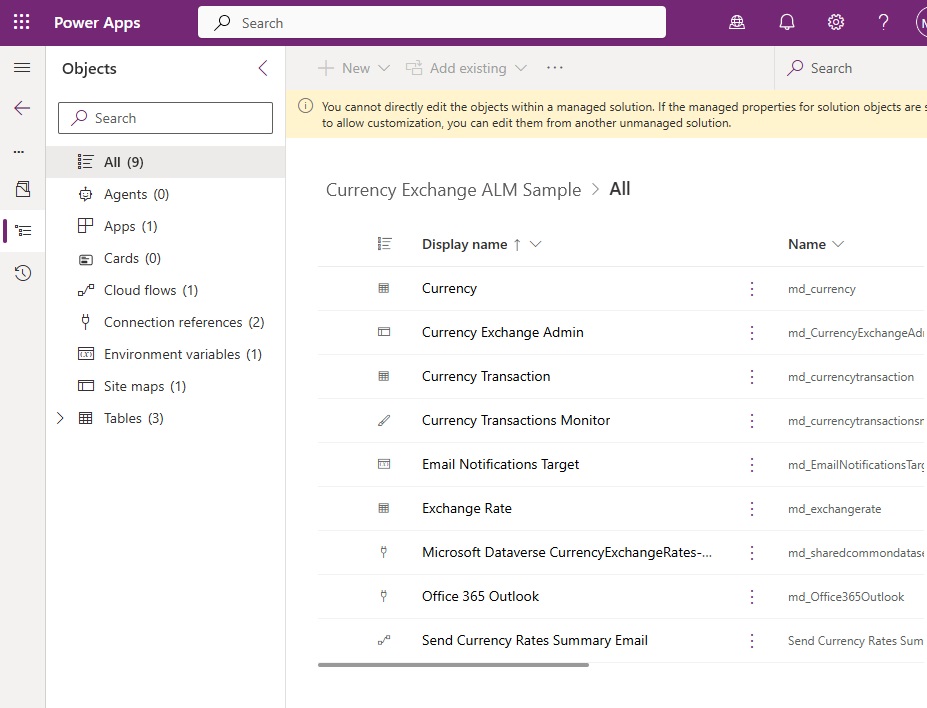
Task: Open more actions for Microsoft Dataverse CurrencyExchangeRates row
Action: click(751, 553)
